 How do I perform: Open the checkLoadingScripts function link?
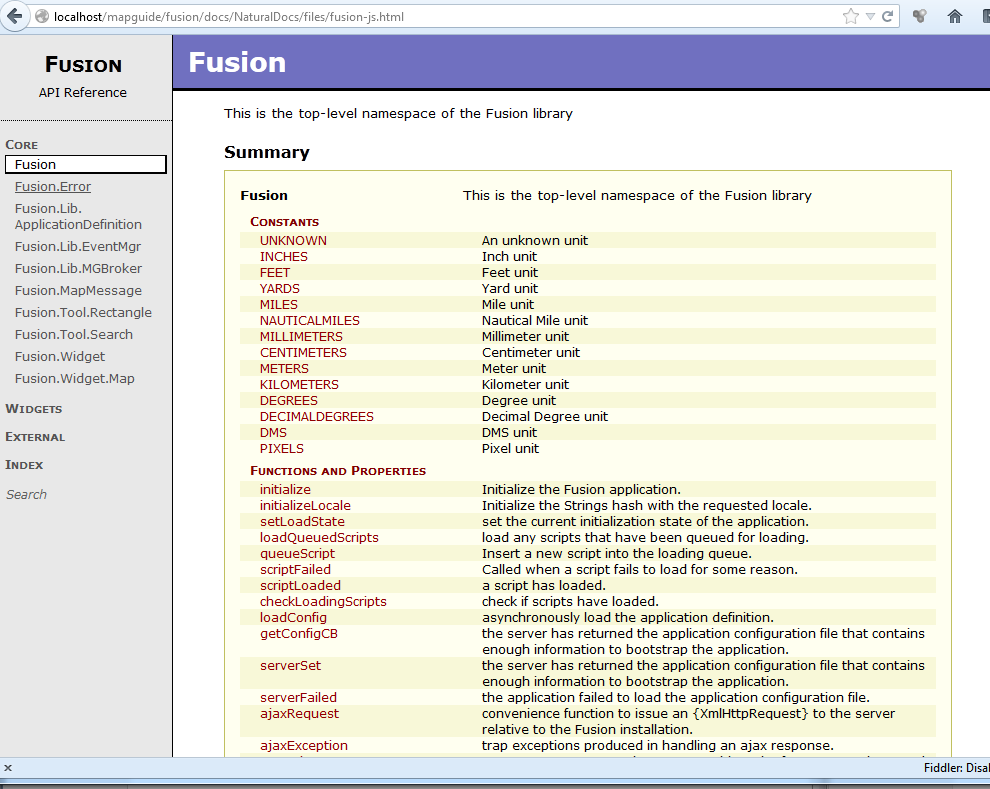point(323,602)
